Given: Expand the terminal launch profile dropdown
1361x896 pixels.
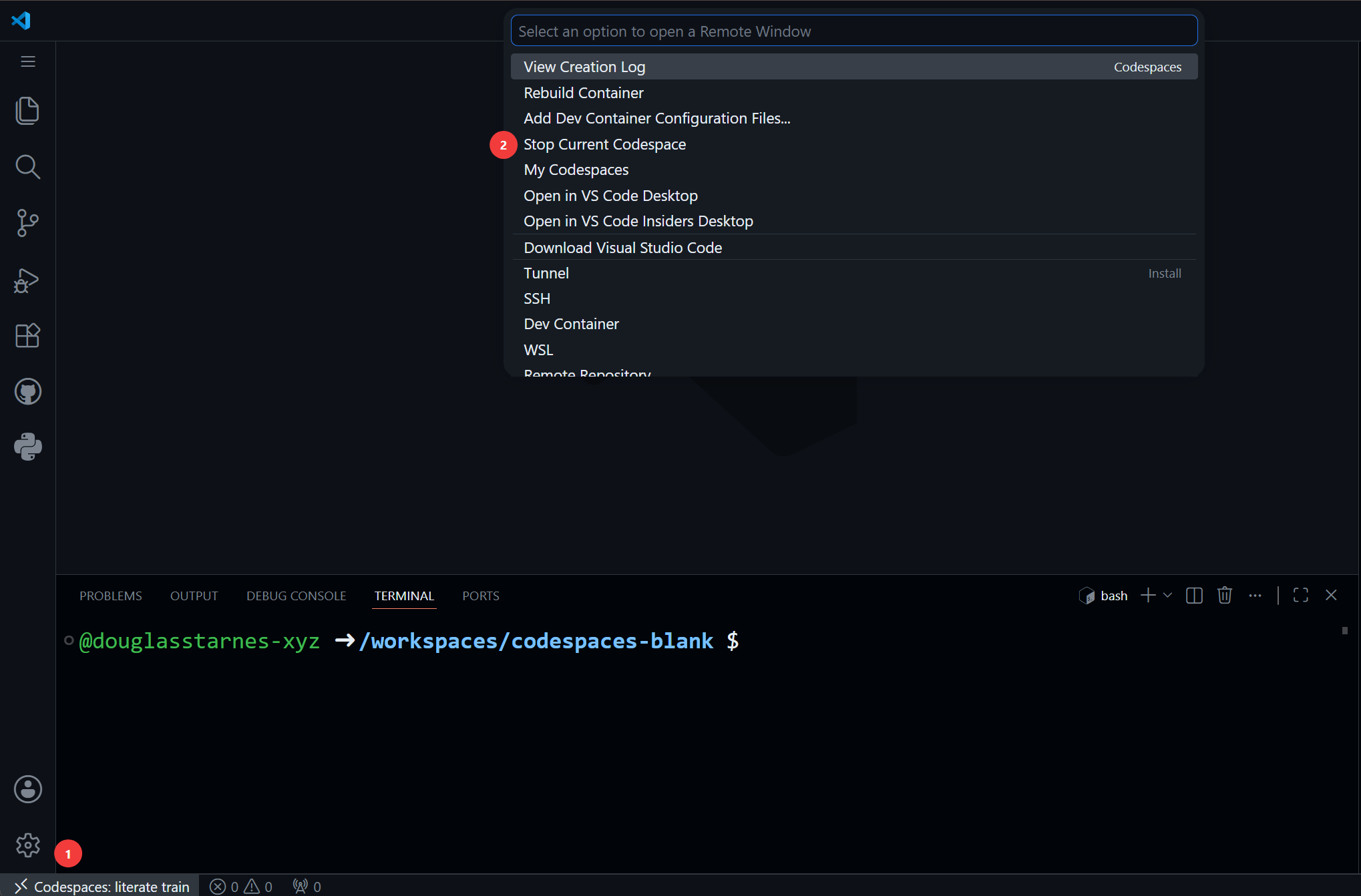Looking at the screenshot, I should click(1167, 595).
